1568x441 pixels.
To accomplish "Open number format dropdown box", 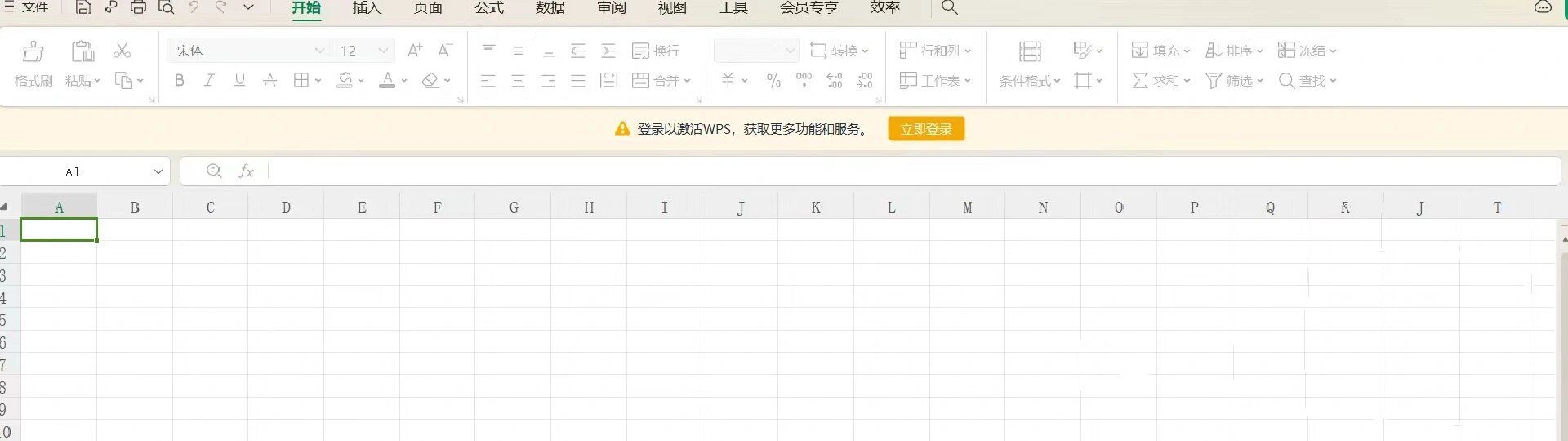I will (x=756, y=51).
